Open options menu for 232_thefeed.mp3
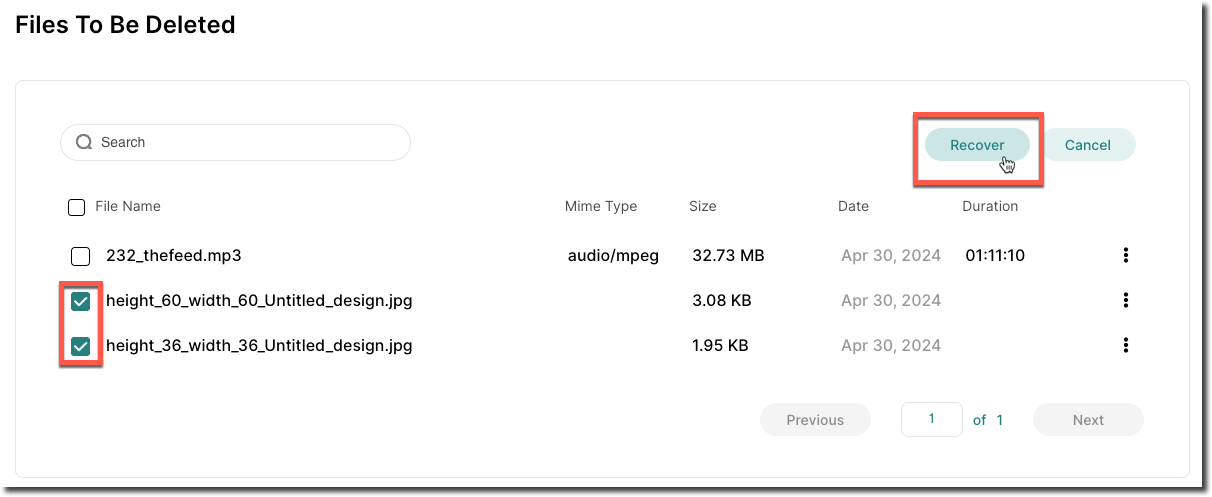Image resolution: width=1212 pixels, height=497 pixels. 1126,255
